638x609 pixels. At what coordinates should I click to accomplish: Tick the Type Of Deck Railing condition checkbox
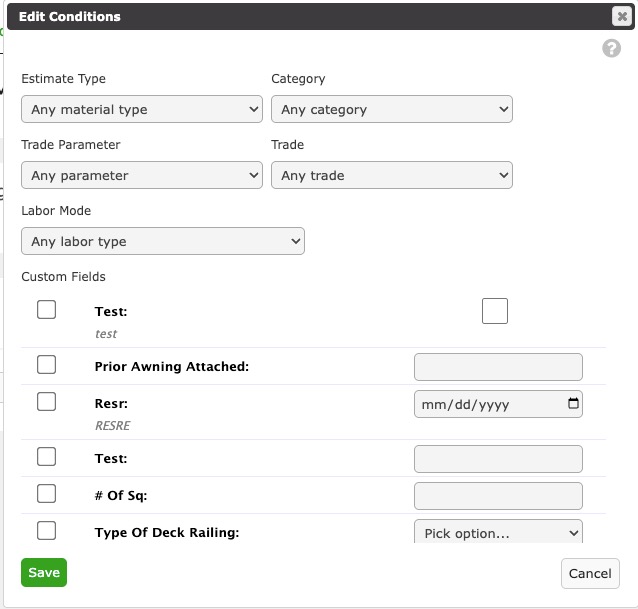point(46,530)
